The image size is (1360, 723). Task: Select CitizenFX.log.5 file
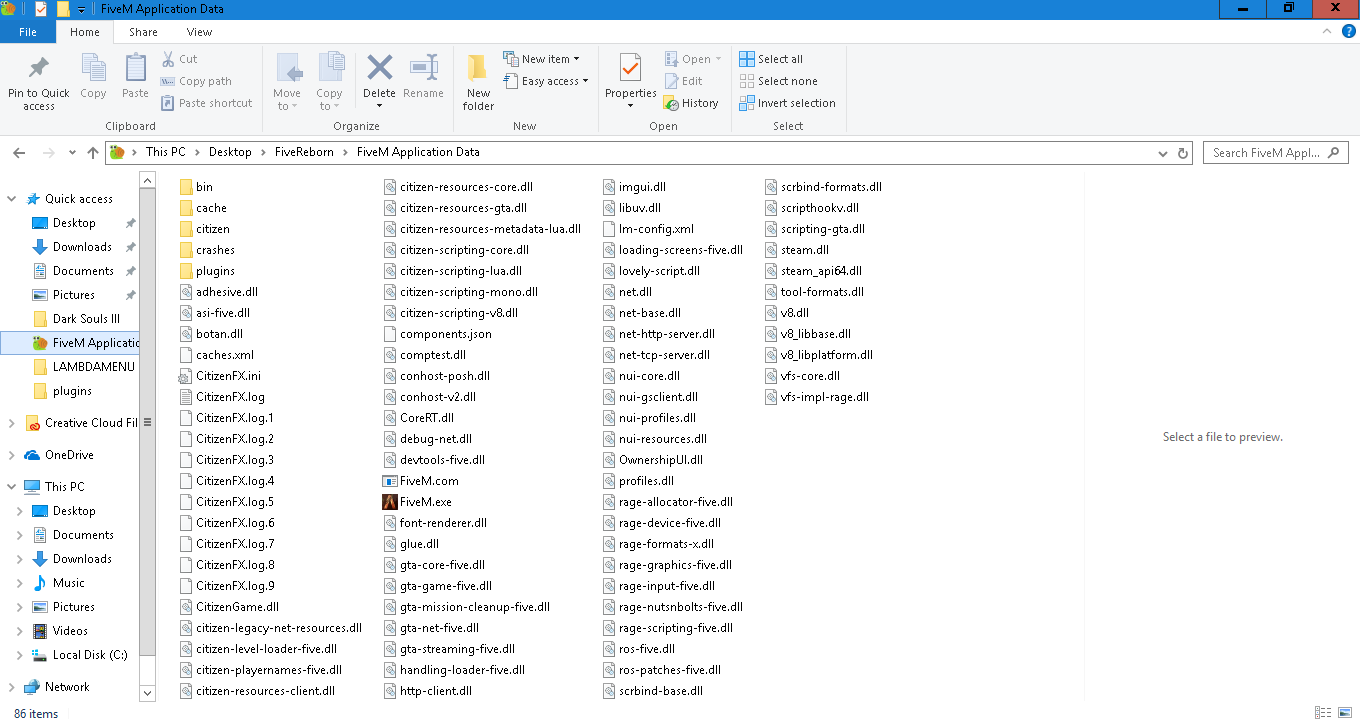click(x=227, y=502)
